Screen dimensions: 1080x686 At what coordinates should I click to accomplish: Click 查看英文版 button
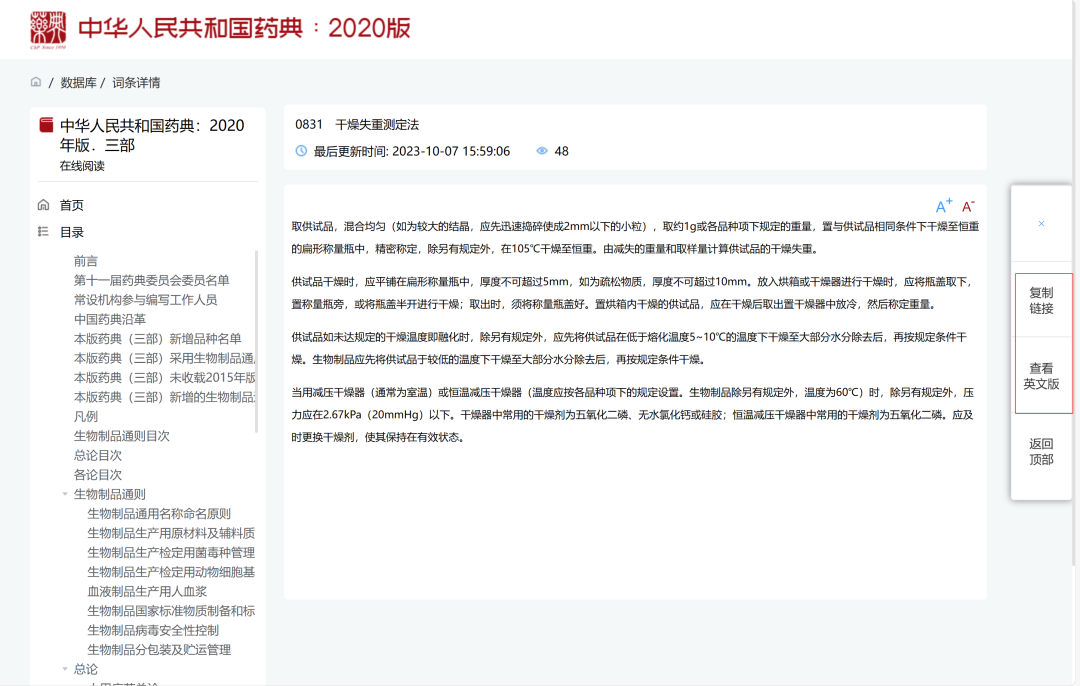1041,376
